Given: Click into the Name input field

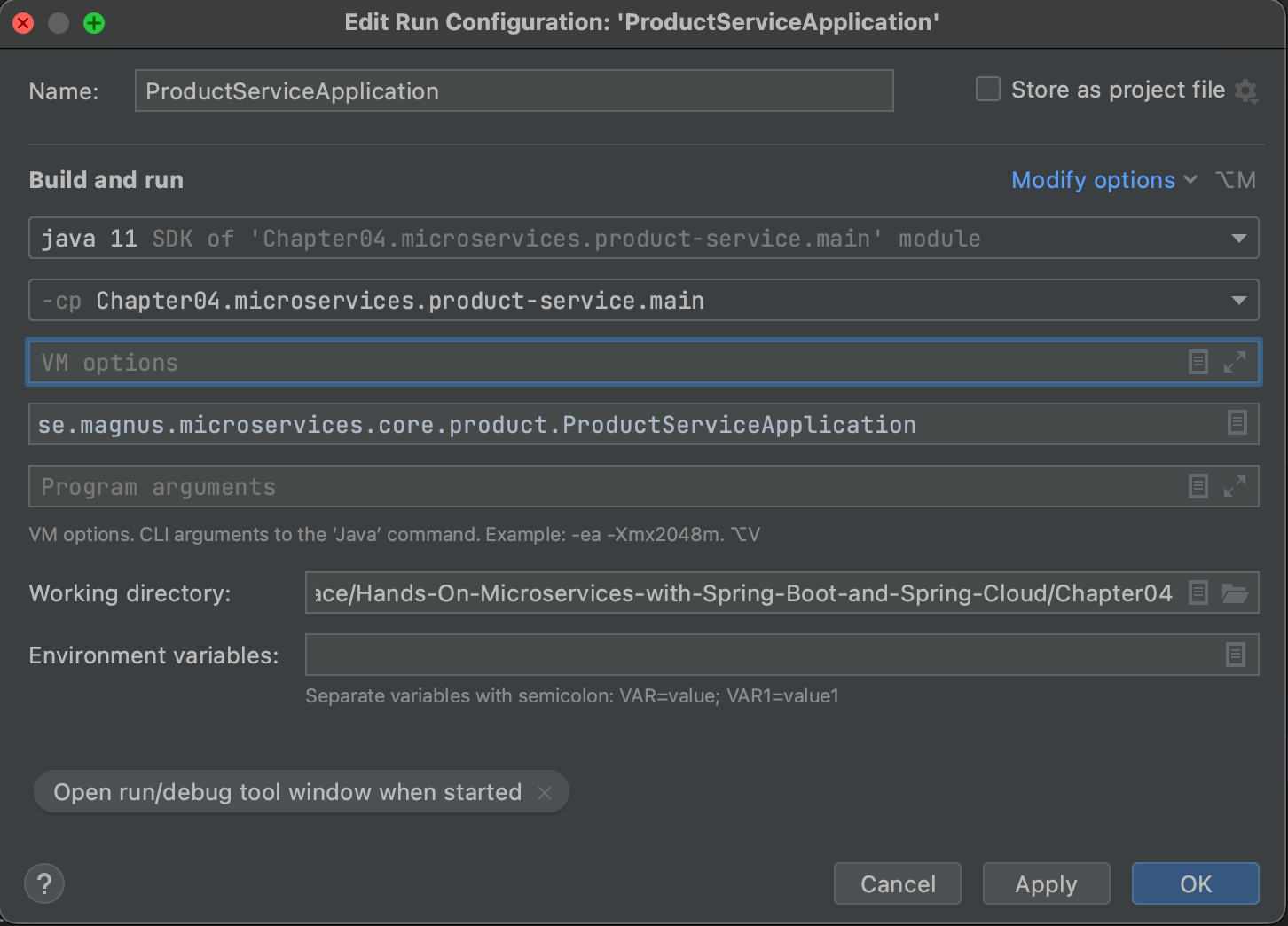Looking at the screenshot, I should (514, 90).
